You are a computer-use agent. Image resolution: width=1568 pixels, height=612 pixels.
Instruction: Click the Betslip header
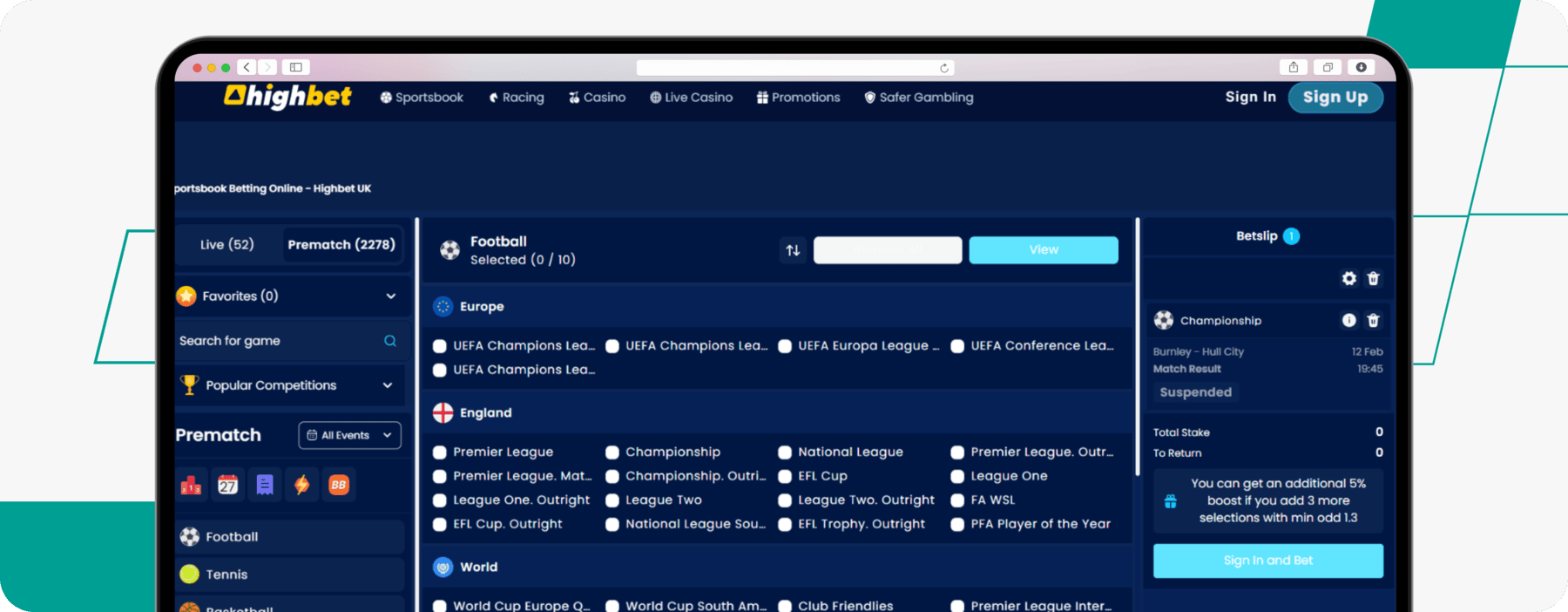[1268, 236]
